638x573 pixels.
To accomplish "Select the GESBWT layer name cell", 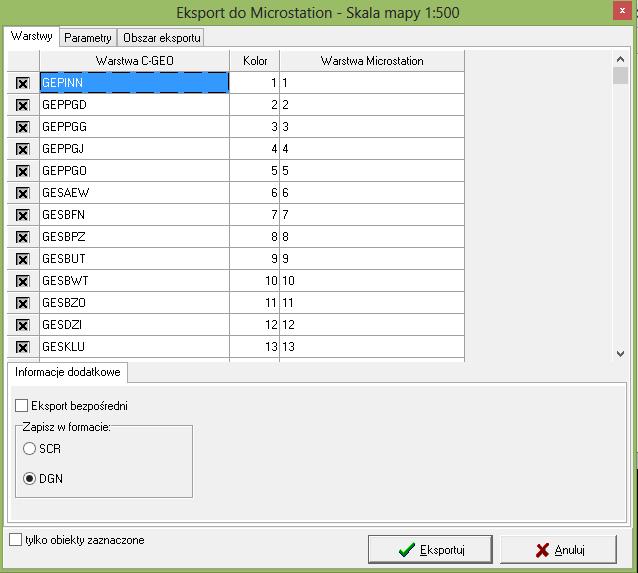I will [x=135, y=280].
